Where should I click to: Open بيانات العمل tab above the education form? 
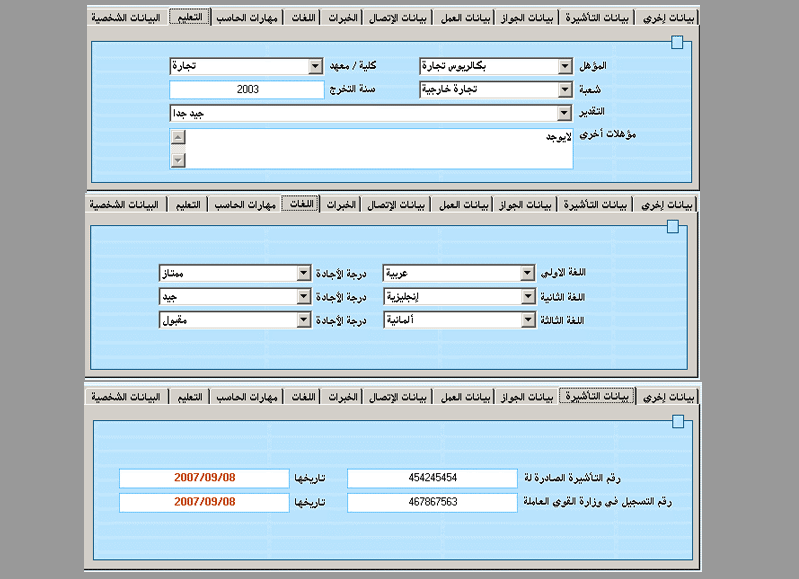pos(465,18)
